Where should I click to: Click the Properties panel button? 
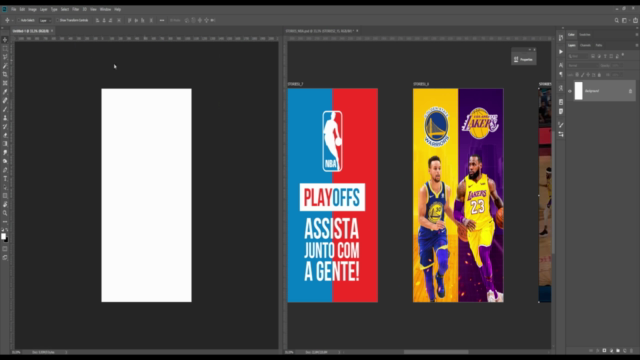524,60
